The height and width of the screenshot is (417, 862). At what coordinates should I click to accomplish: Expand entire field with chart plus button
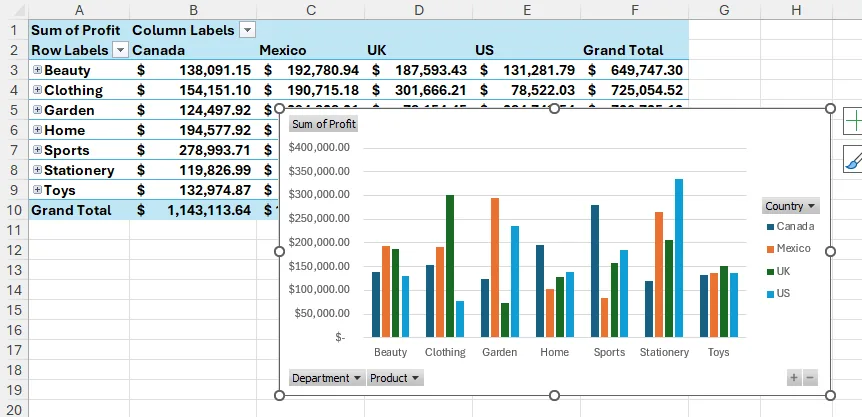point(794,377)
